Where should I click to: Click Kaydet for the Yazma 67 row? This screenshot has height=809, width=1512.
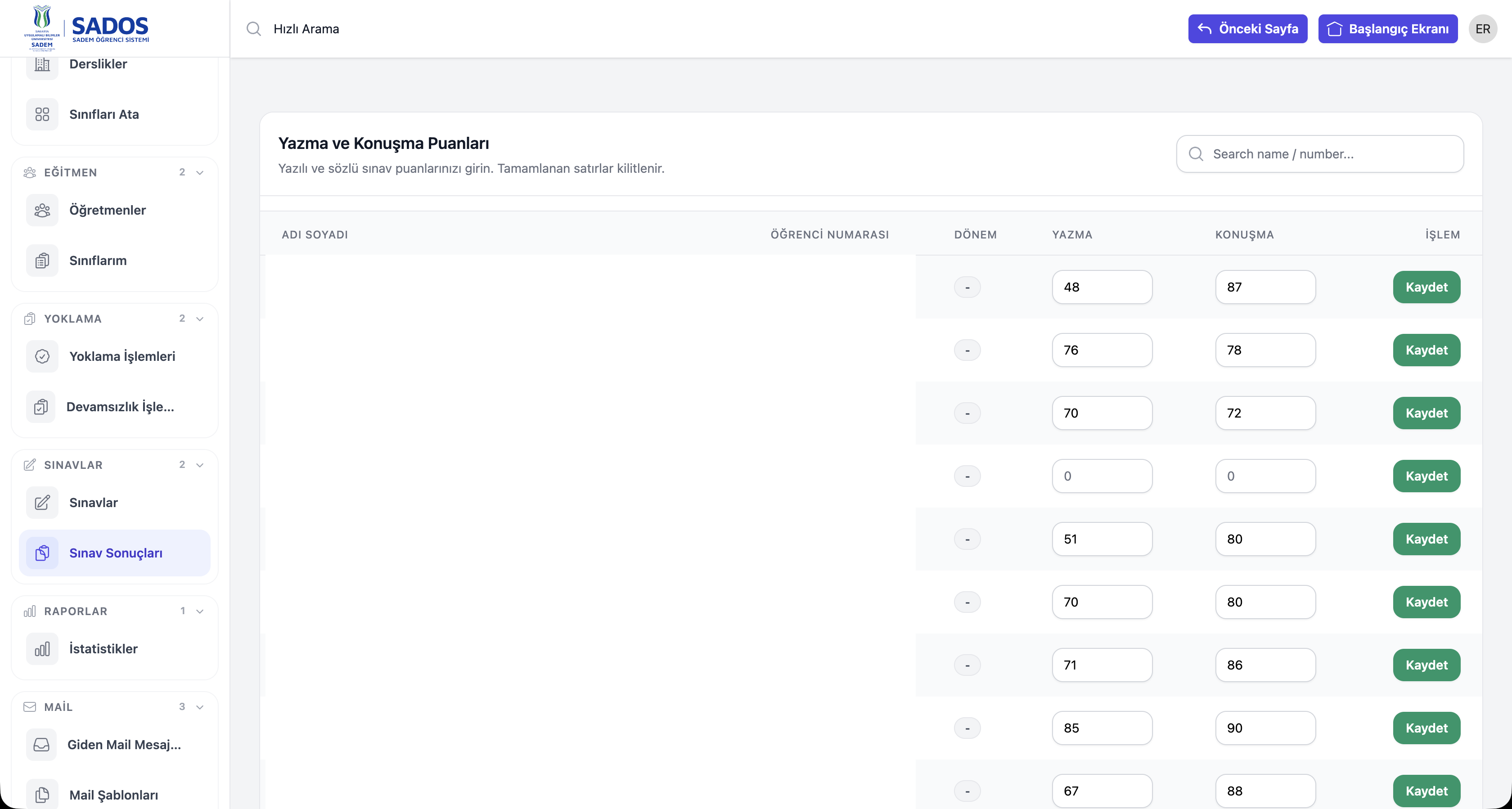(x=1426, y=791)
